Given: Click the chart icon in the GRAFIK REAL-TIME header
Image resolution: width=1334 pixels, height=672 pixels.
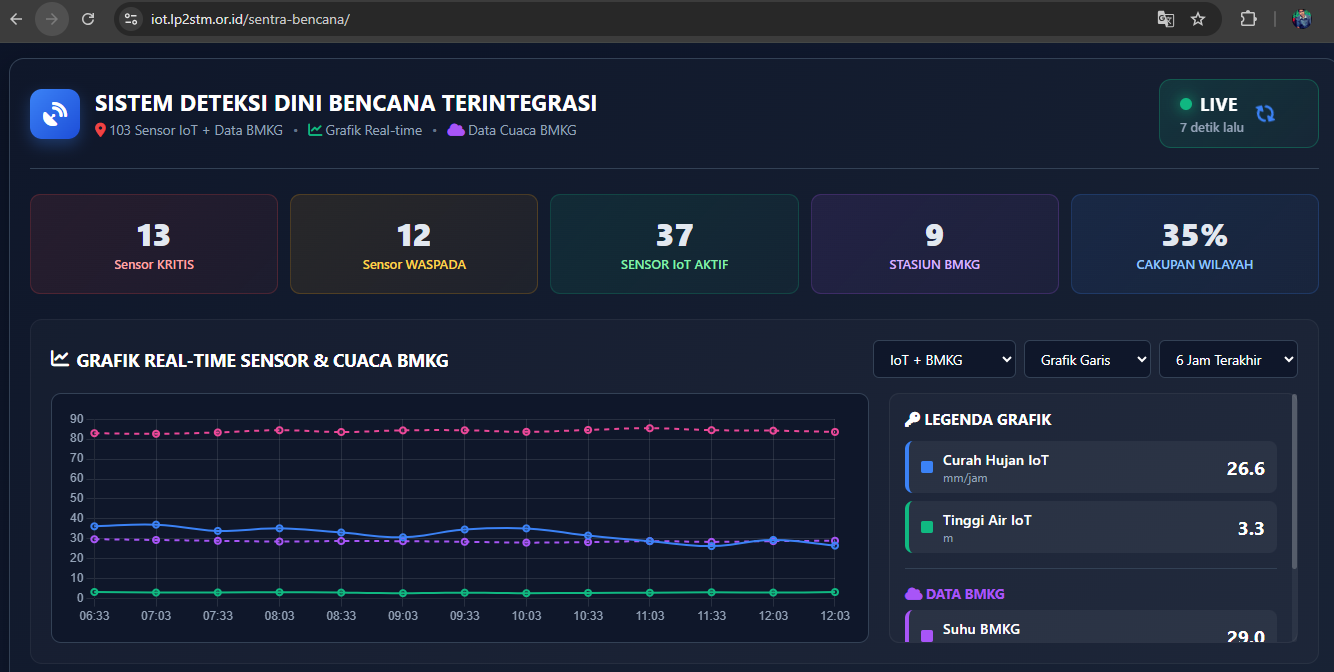Looking at the screenshot, I should (x=60, y=357).
